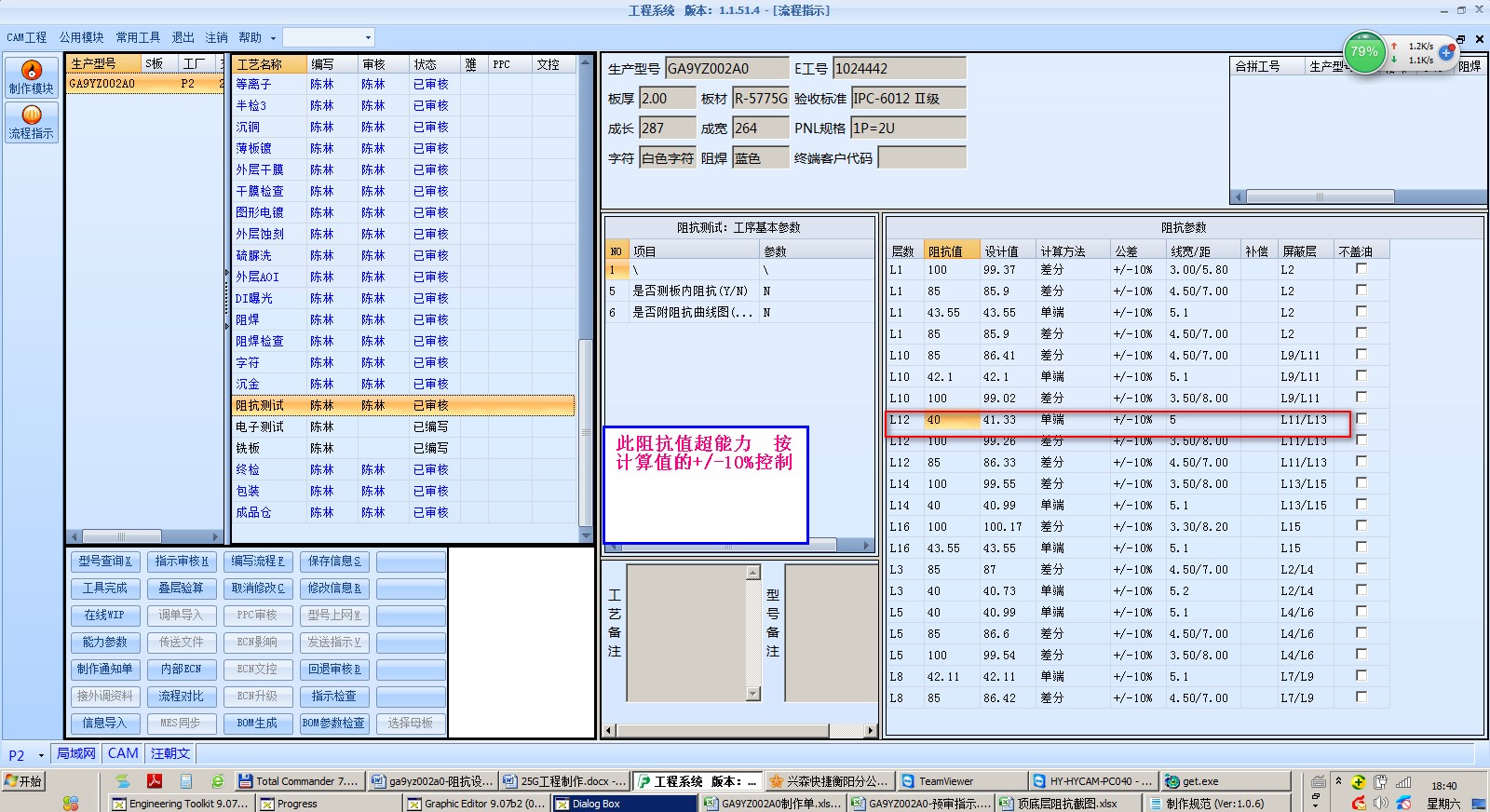This screenshot has height=812, width=1490.
Task: Switch to TeamViewer taskbar item
Action: [961, 781]
